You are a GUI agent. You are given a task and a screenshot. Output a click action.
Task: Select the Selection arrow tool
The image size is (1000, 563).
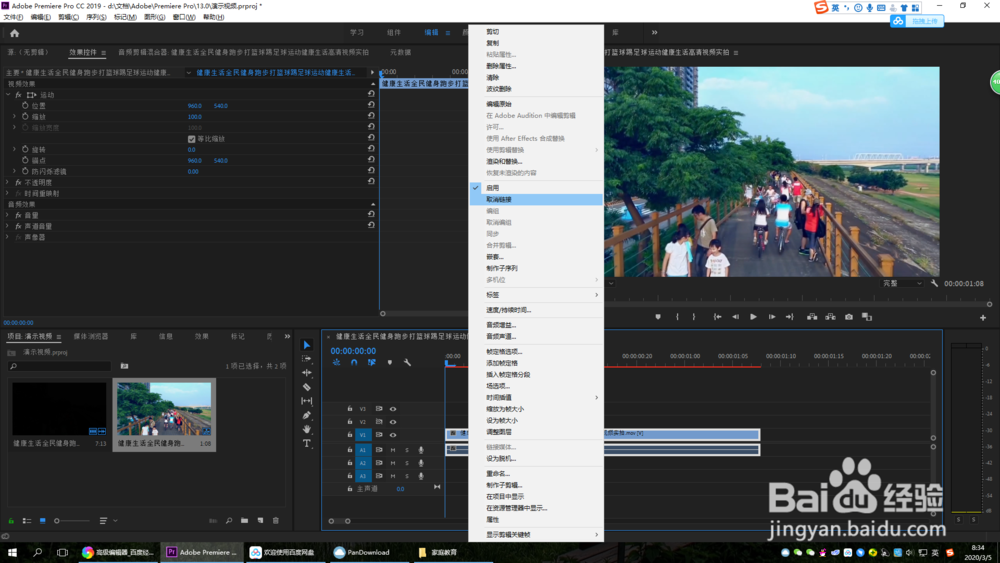307,345
